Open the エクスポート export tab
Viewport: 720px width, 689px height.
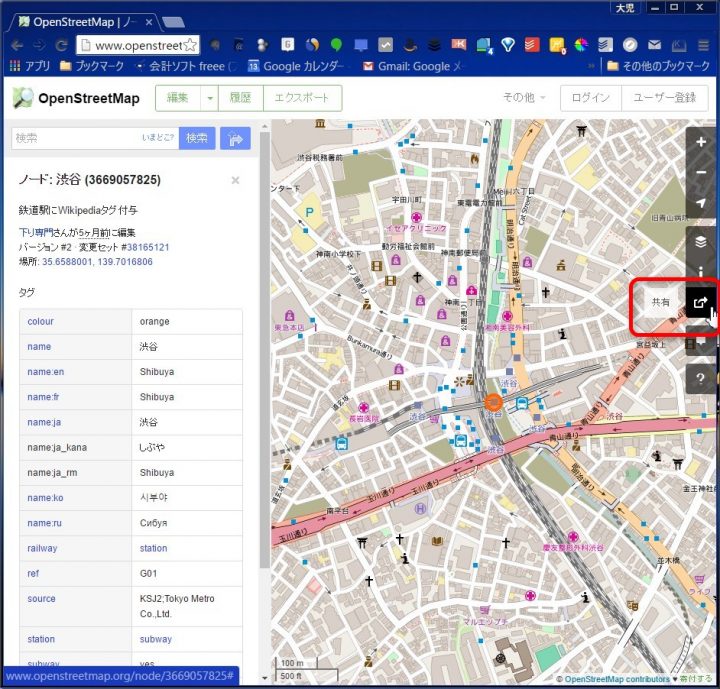click(x=302, y=98)
